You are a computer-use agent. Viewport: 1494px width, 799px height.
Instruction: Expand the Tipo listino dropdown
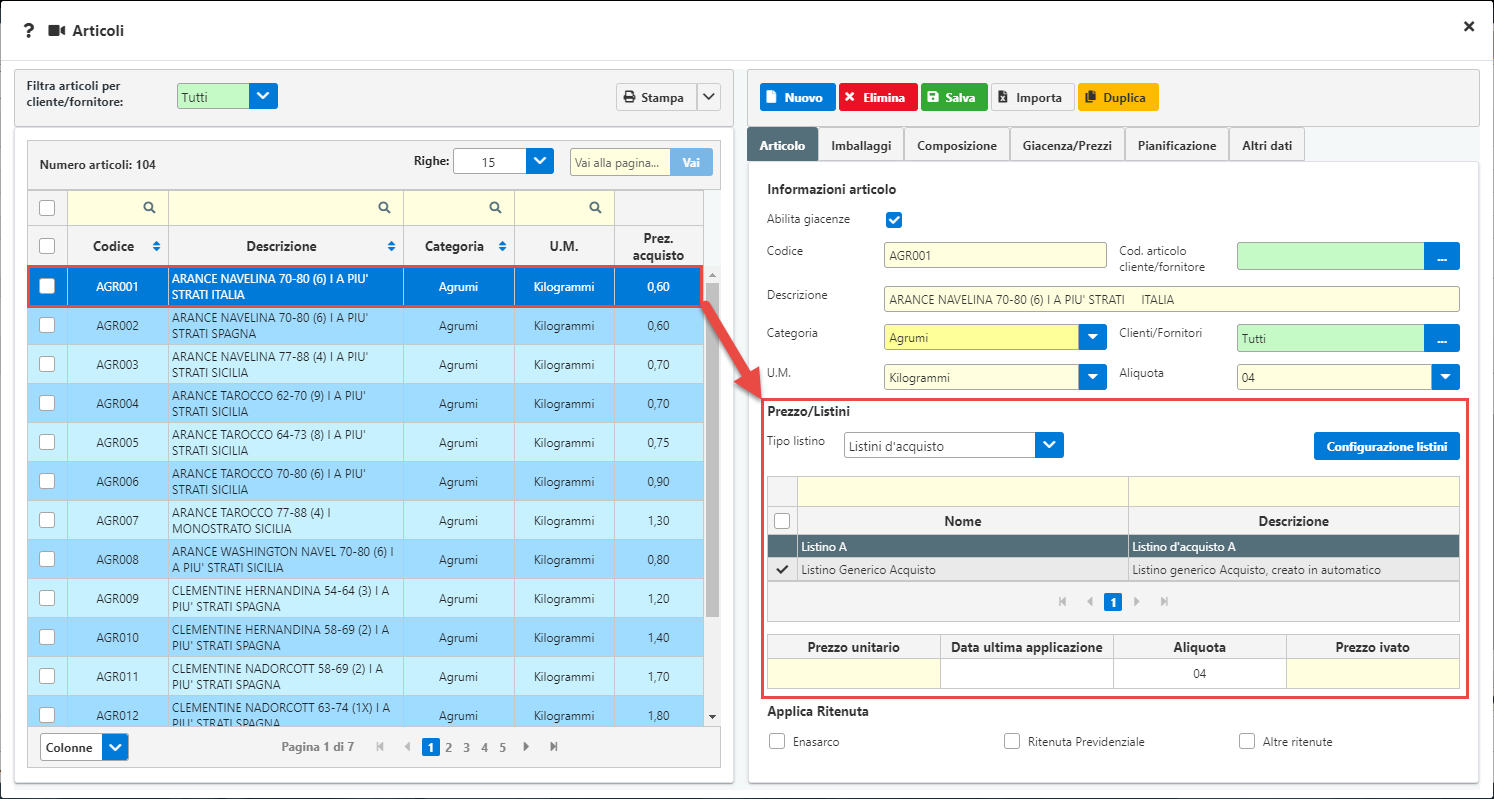(1049, 446)
